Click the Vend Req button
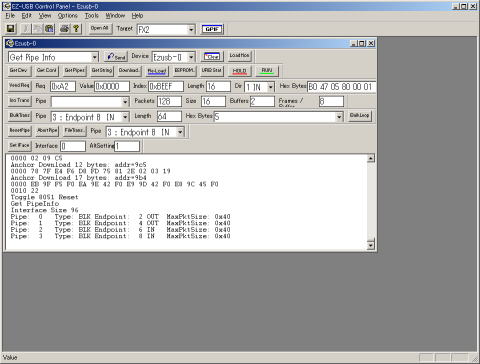This screenshot has height=364, width=480. (19, 86)
